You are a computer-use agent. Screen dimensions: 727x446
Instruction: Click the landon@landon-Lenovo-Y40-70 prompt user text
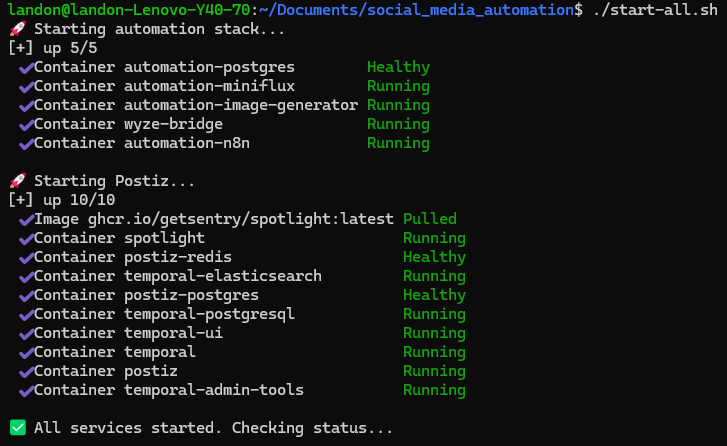(129, 10)
